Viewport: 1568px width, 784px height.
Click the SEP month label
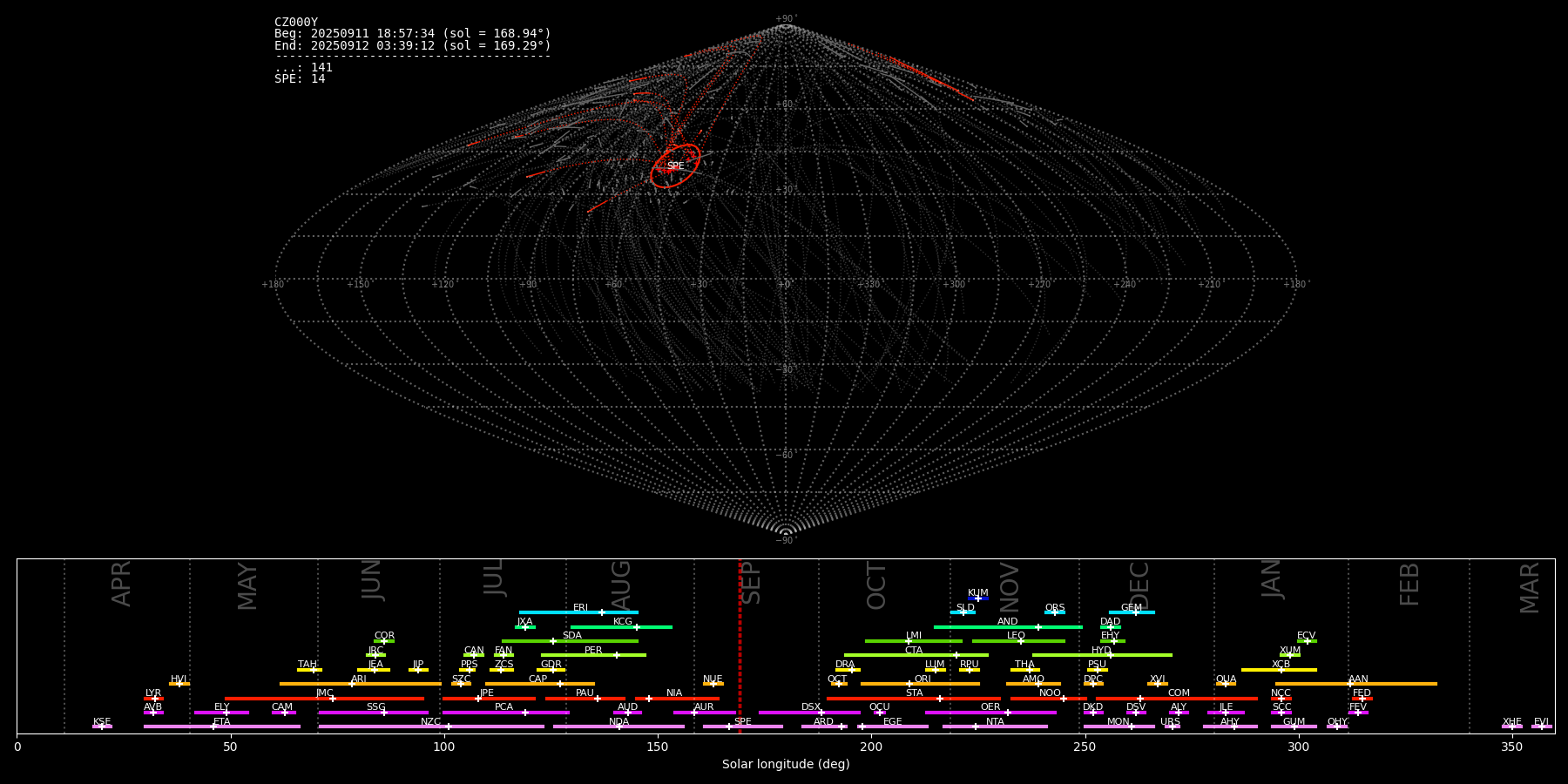click(750, 582)
